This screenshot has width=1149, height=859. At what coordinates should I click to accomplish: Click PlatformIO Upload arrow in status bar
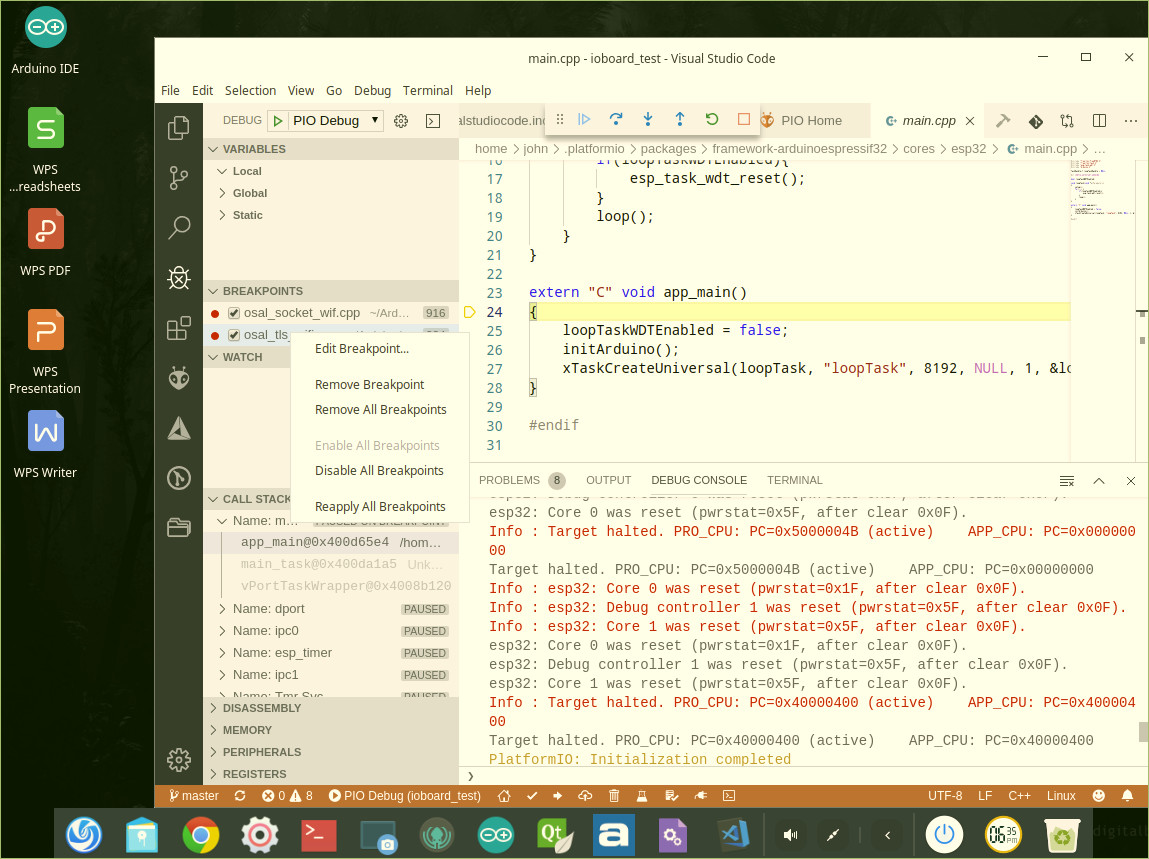(x=558, y=796)
